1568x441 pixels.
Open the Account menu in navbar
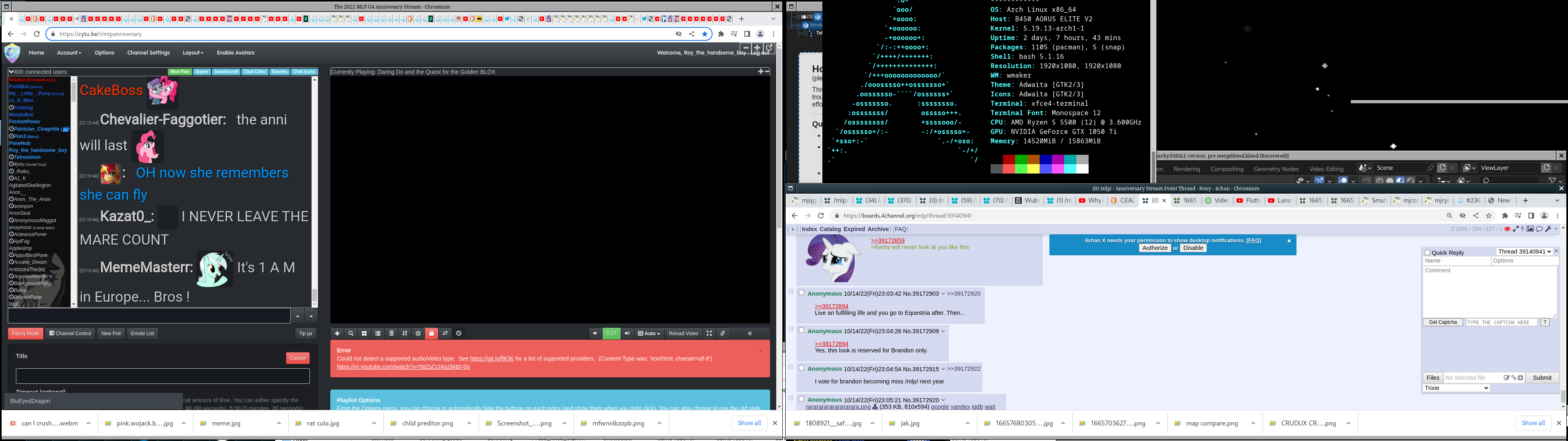(69, 53)
